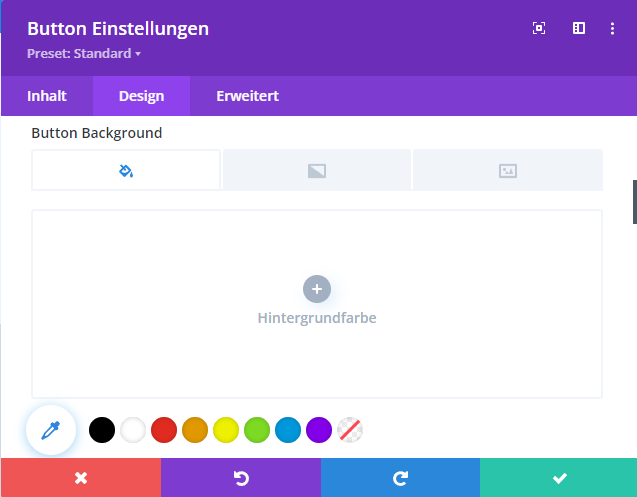Open the fullscreen expand modal icon
Viewport: 637px width, 497px height.
click(539, 29)
